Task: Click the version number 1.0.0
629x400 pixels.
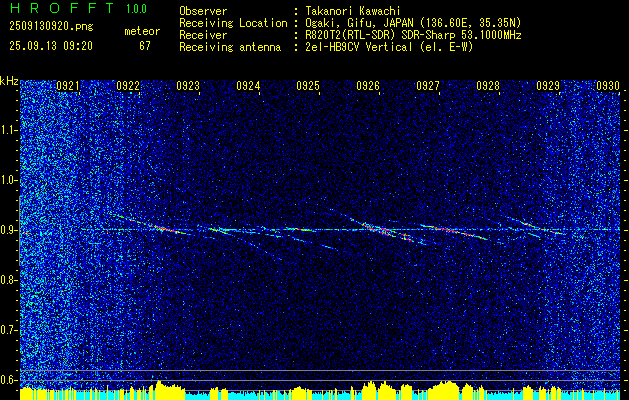Action: [x=136, y=9]
